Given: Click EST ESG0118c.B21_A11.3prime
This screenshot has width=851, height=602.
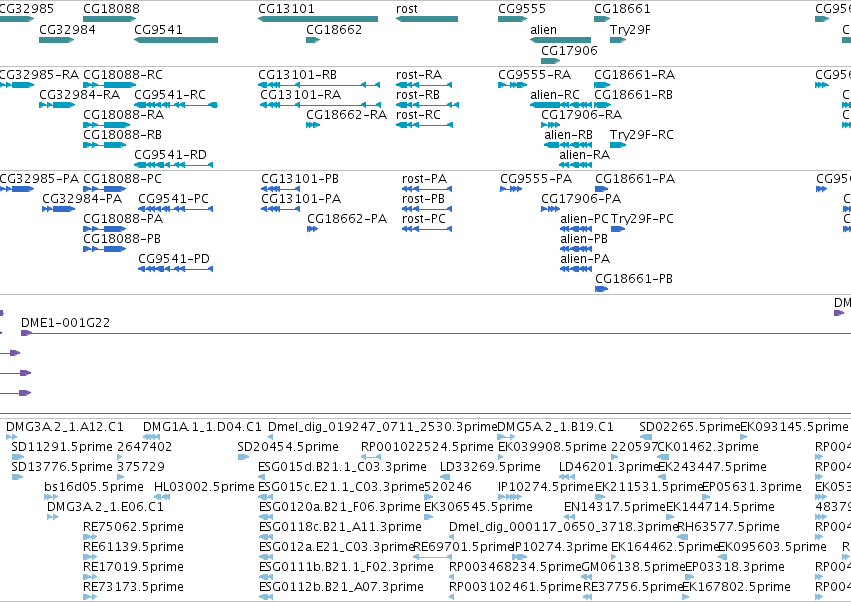Looking at the screenshot, I should click(340, 527).
